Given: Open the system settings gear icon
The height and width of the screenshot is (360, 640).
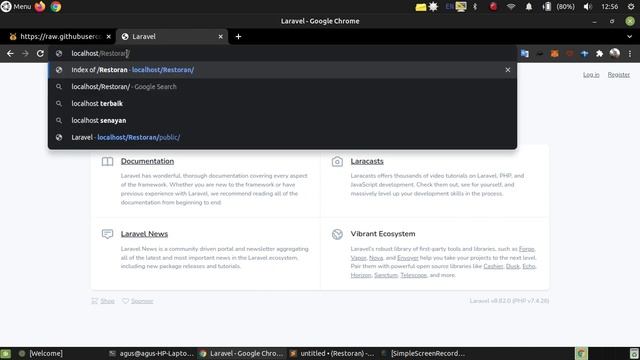Looking at the screenshot, I should click(631, 7).
